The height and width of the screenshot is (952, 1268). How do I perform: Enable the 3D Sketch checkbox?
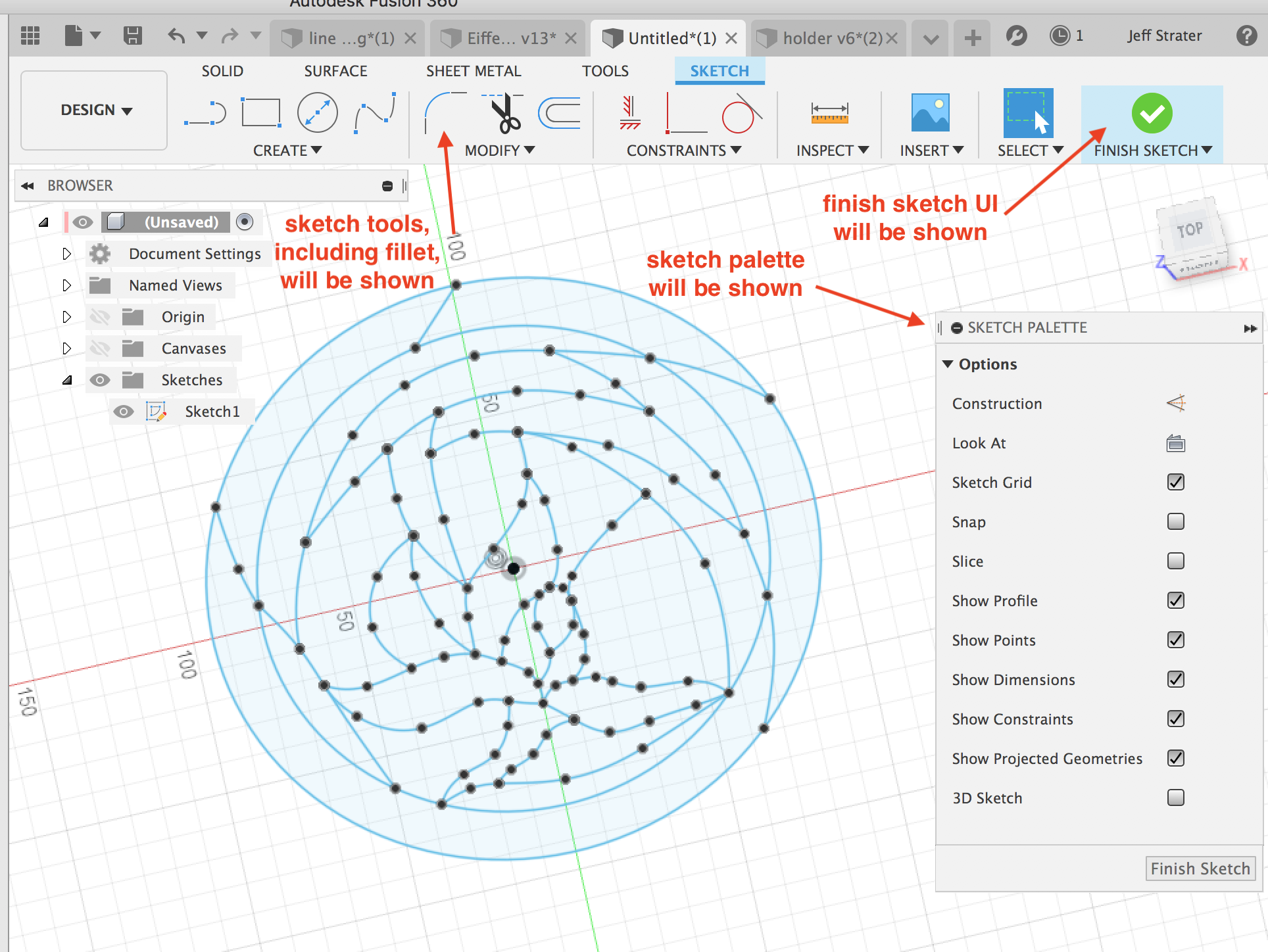pyautogui.click(x=1176, y=797)
